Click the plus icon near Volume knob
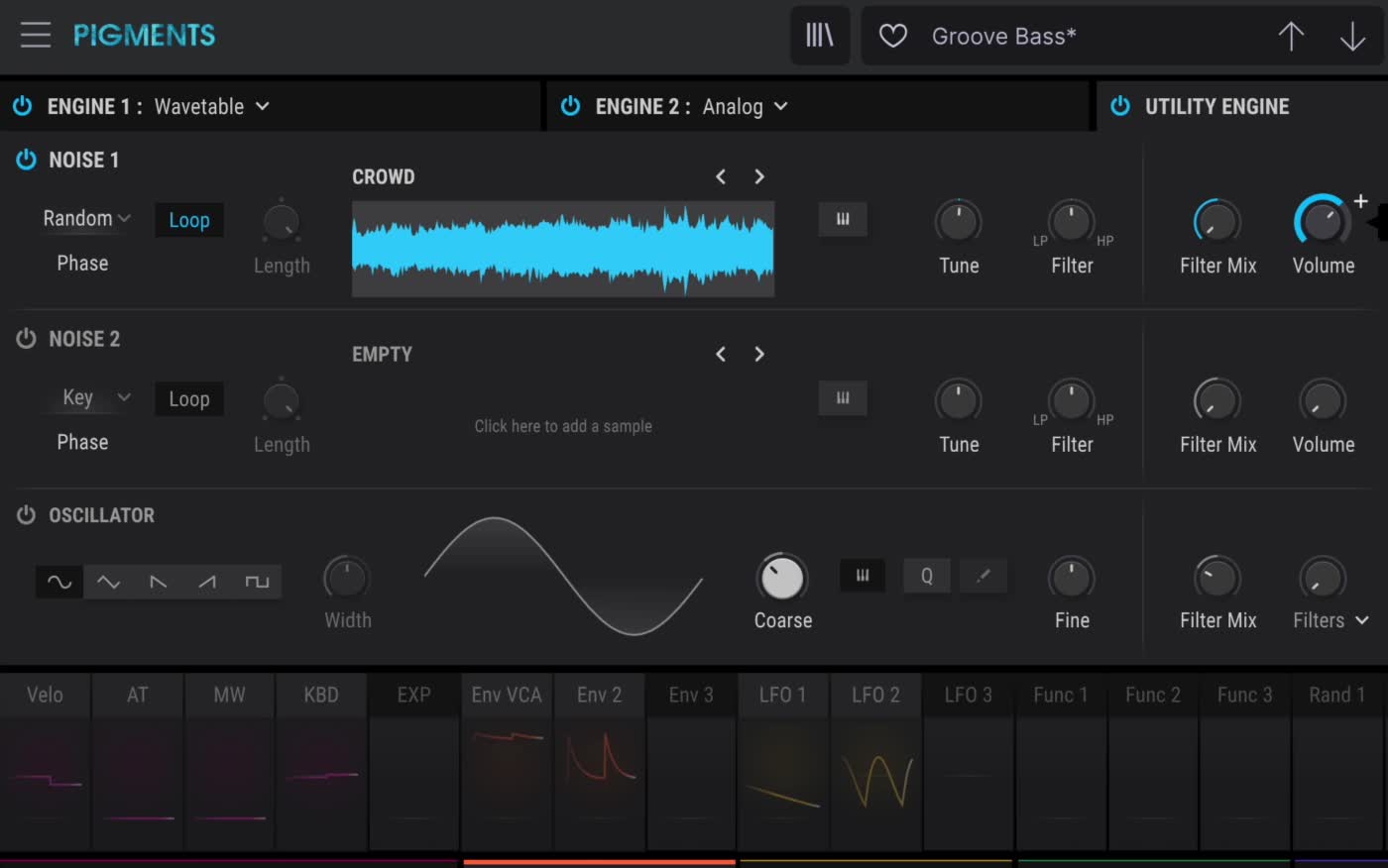The image size is (1388, 868). click(x=1361, y=201)
